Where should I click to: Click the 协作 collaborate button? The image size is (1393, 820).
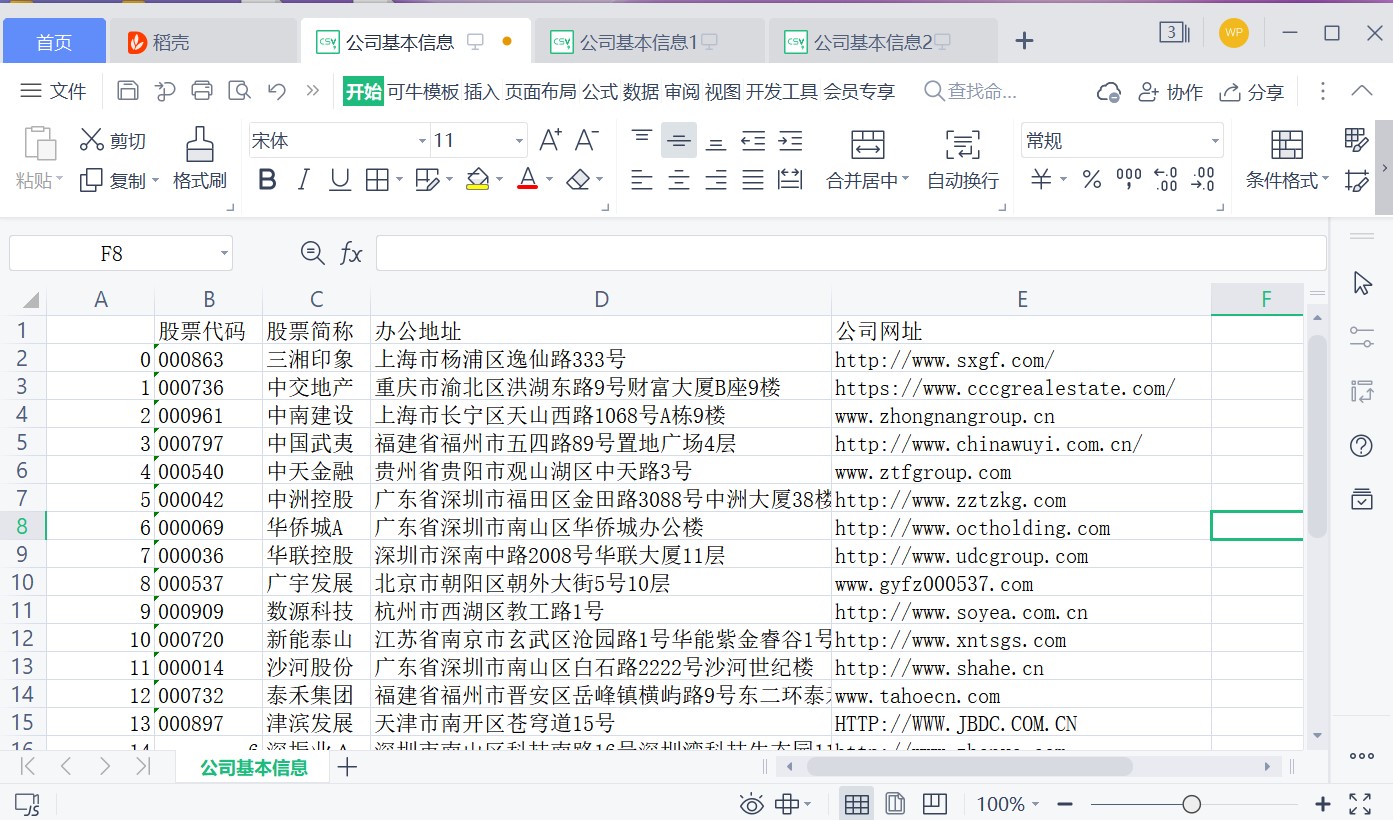(x=1171, y=92)
